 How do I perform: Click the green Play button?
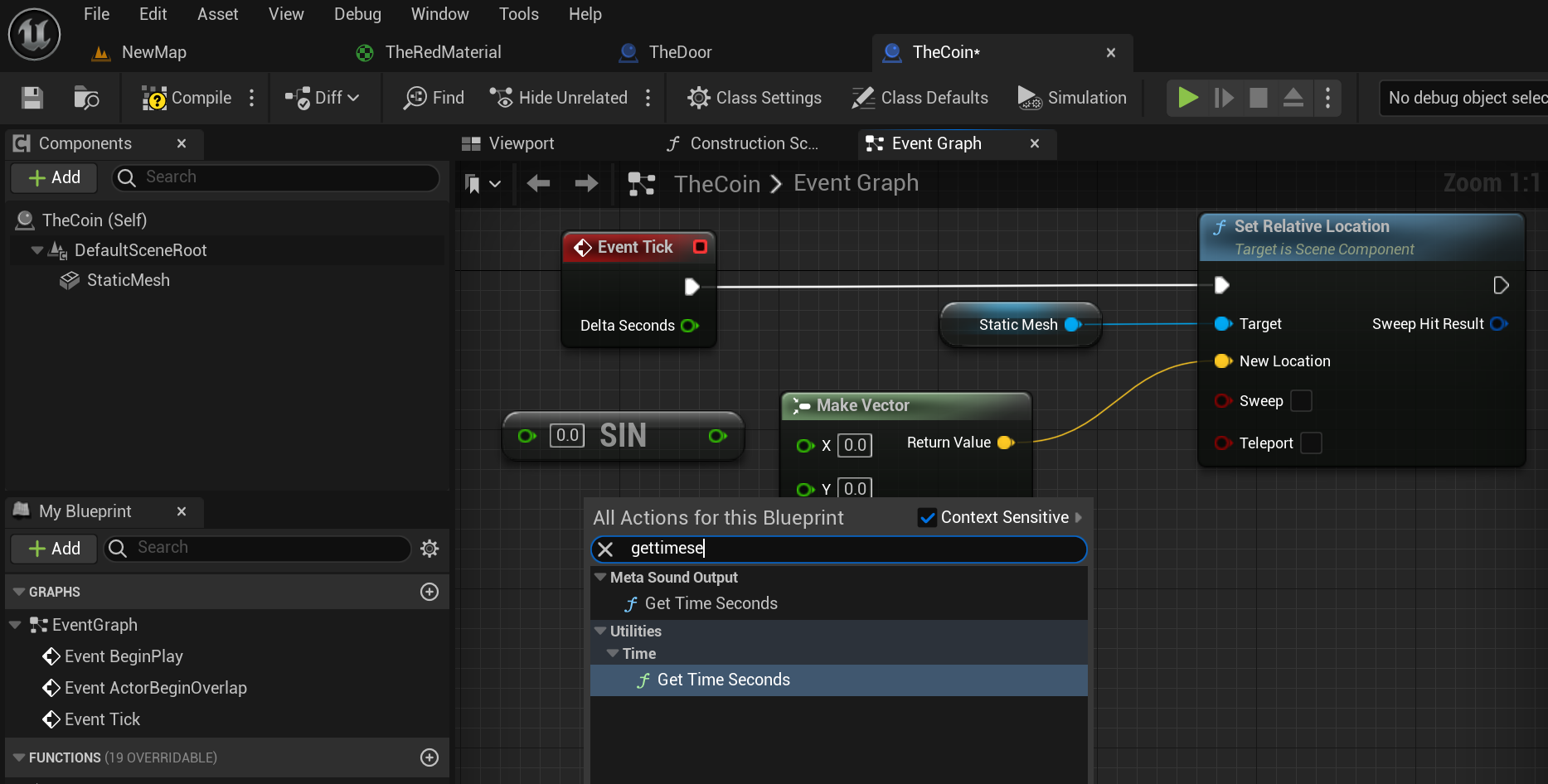[1188, 98]
